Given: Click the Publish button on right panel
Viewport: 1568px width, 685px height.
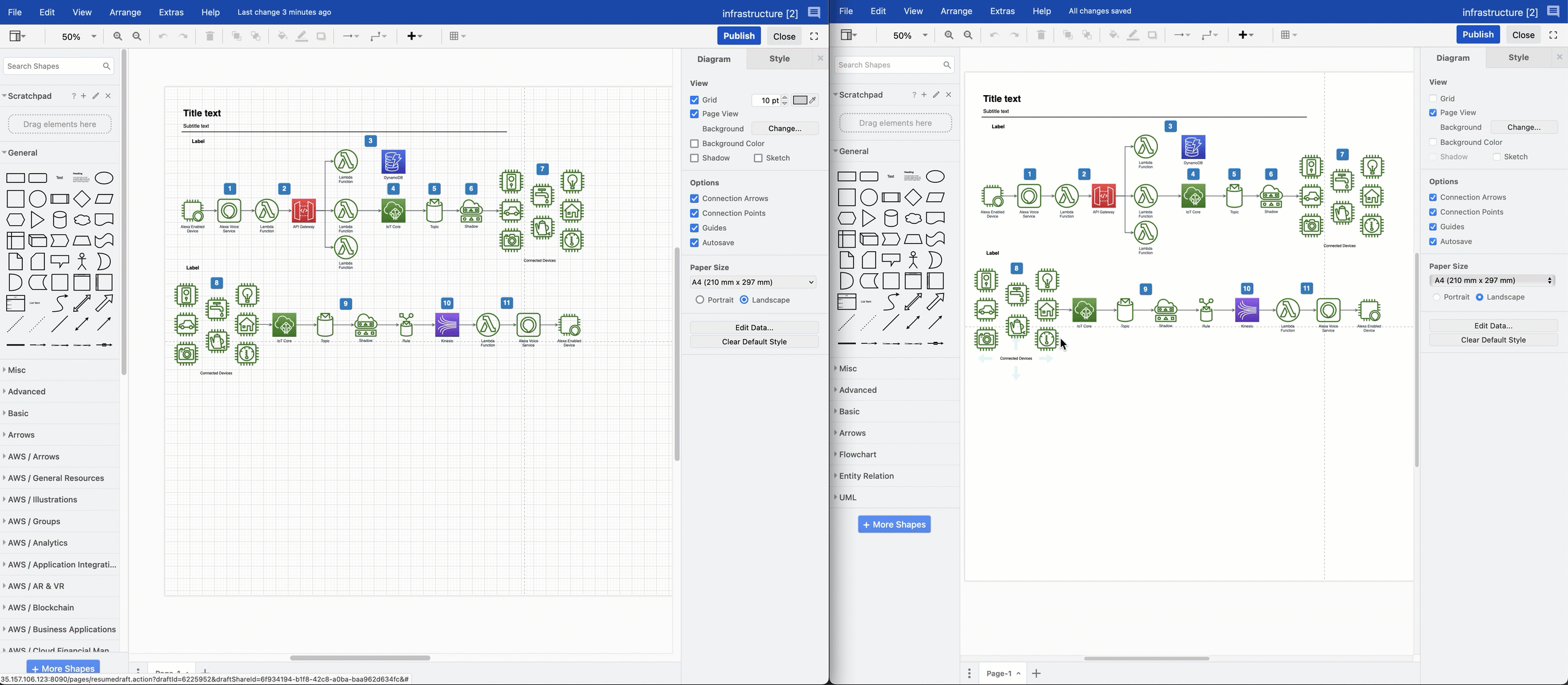Looking at the screenshot, I should (1477, 34).
